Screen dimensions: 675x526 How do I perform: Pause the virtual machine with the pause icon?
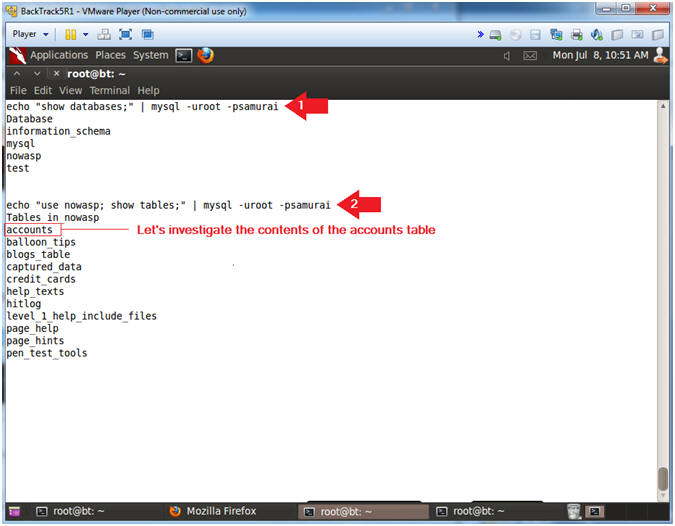click(70, 34)
